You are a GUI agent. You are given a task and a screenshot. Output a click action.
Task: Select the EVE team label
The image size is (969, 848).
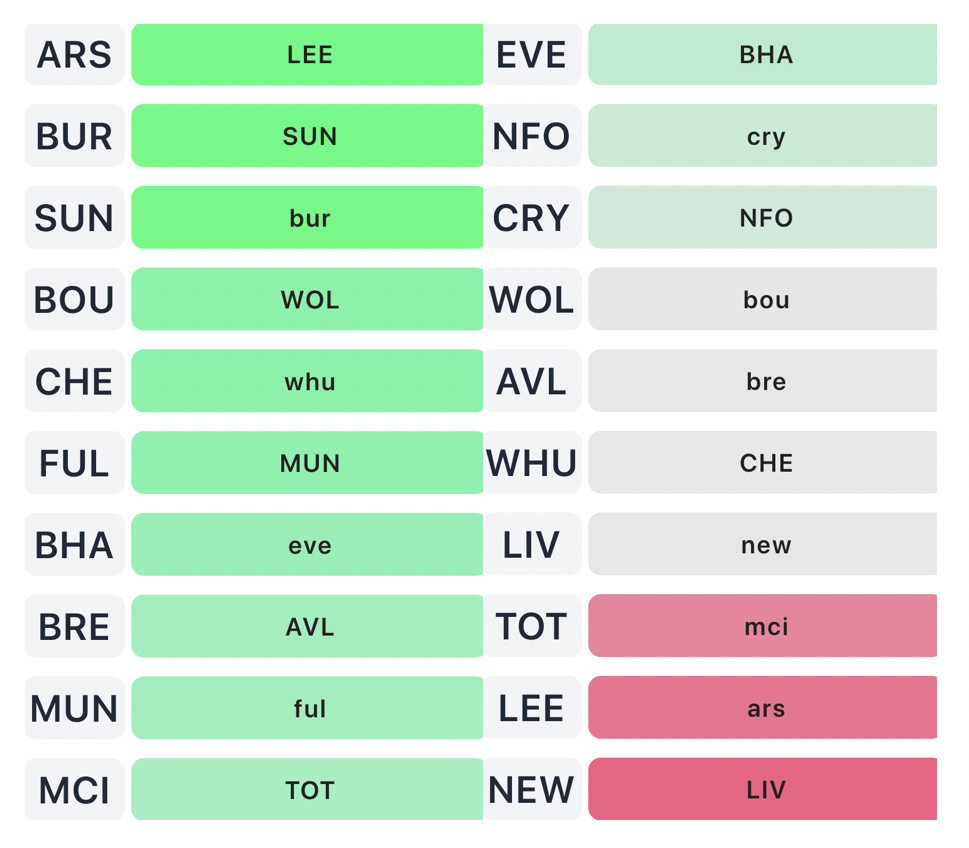(x=531, y=55)
